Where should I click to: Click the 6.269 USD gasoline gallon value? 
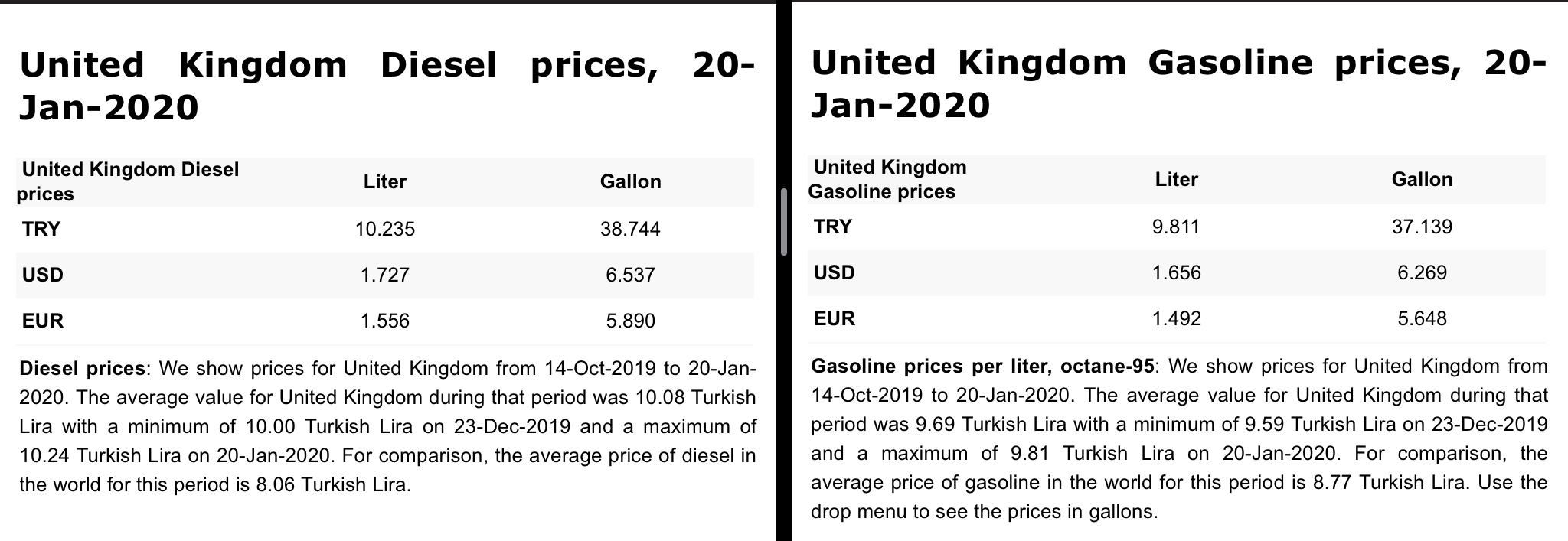point(1422,272)
